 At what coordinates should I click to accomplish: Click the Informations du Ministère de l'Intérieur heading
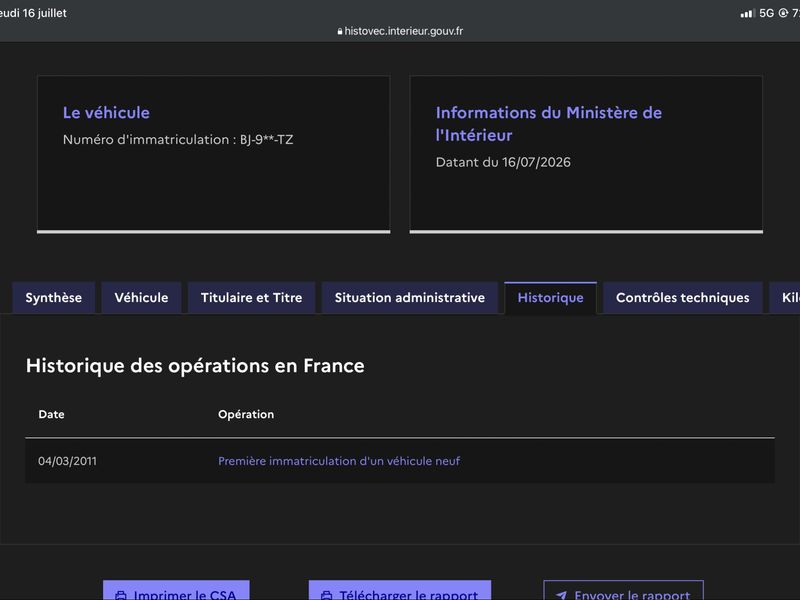pyautogui.click(x=548, y=124)
